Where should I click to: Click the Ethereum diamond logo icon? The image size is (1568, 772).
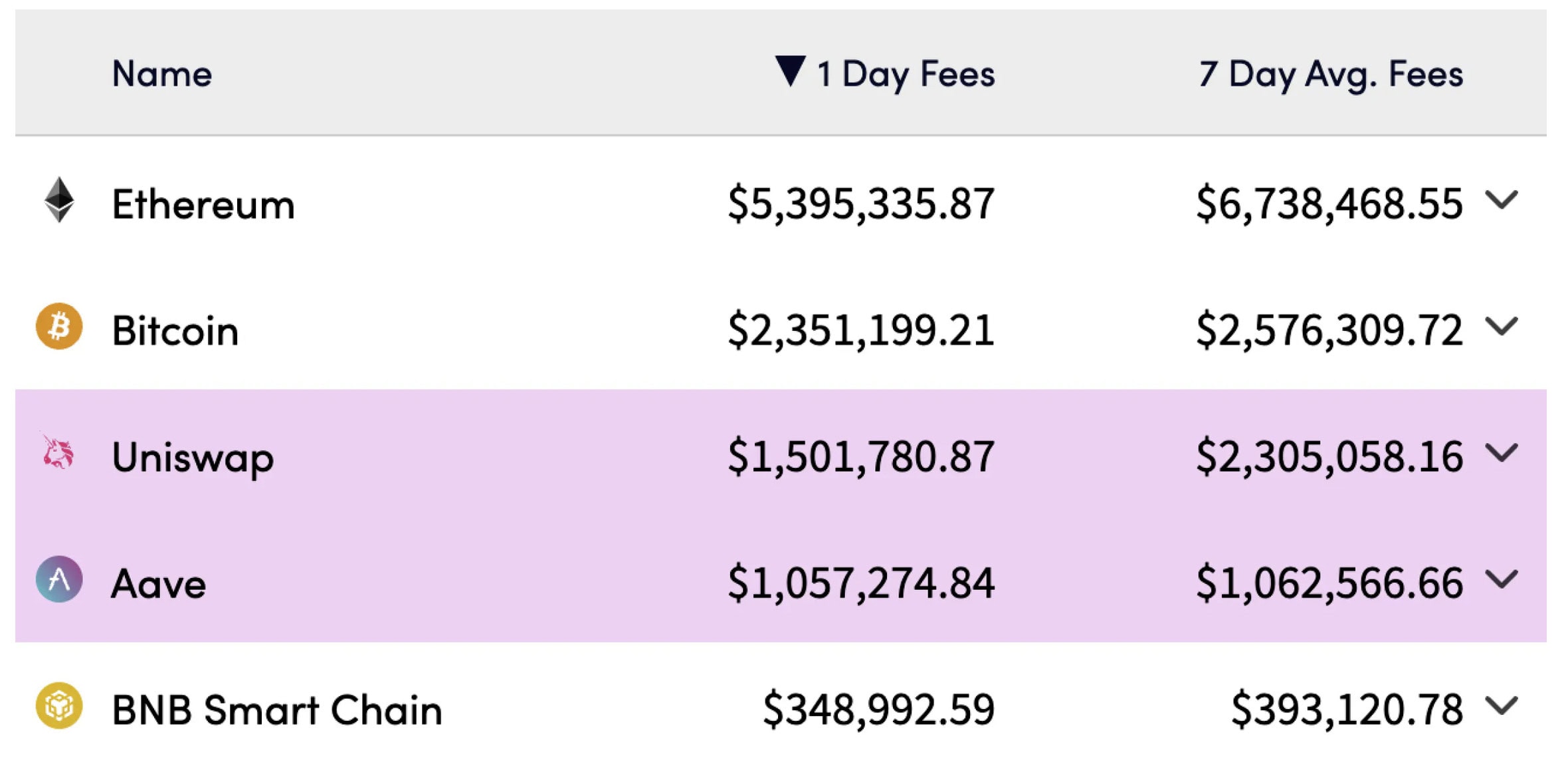coord(59,200)
